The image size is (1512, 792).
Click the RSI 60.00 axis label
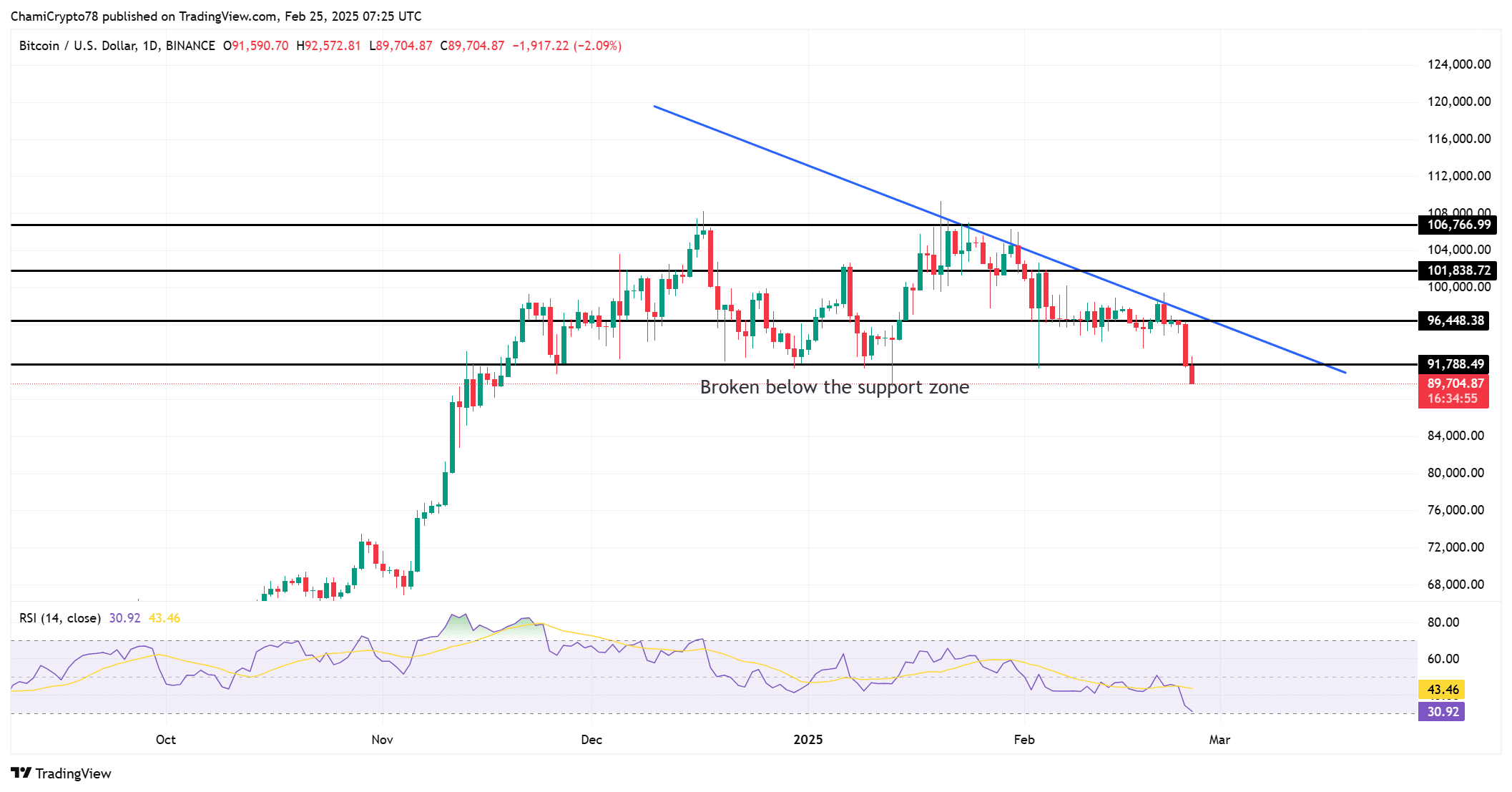coord(1443,659)
